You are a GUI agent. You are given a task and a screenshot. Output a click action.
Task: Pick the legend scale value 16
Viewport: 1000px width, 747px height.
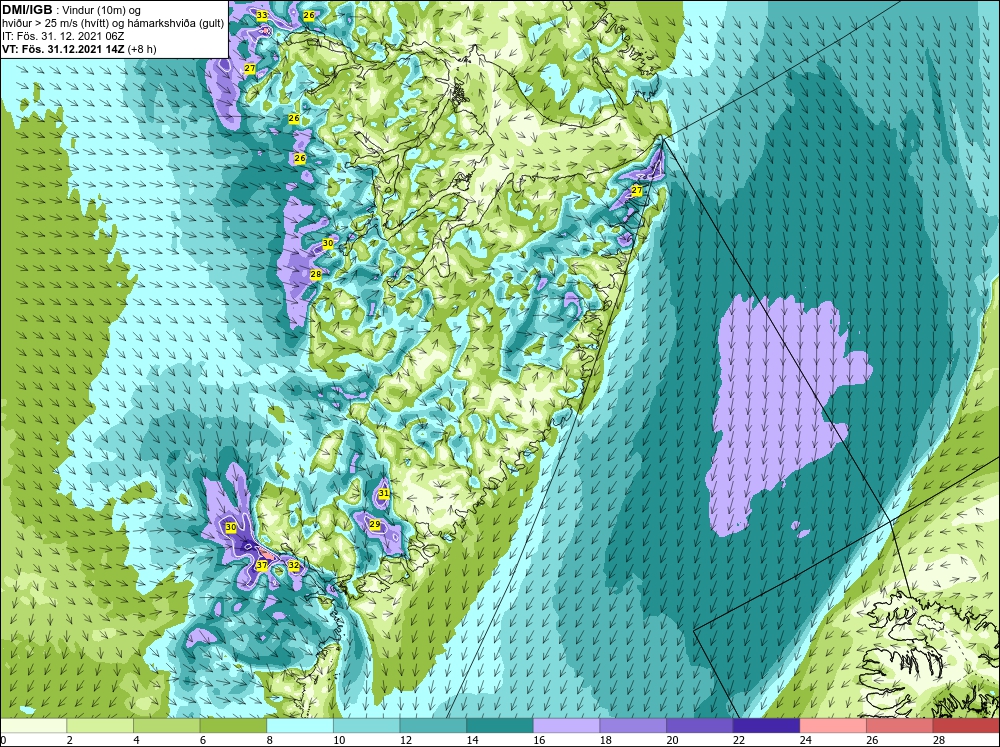point(539,740)
